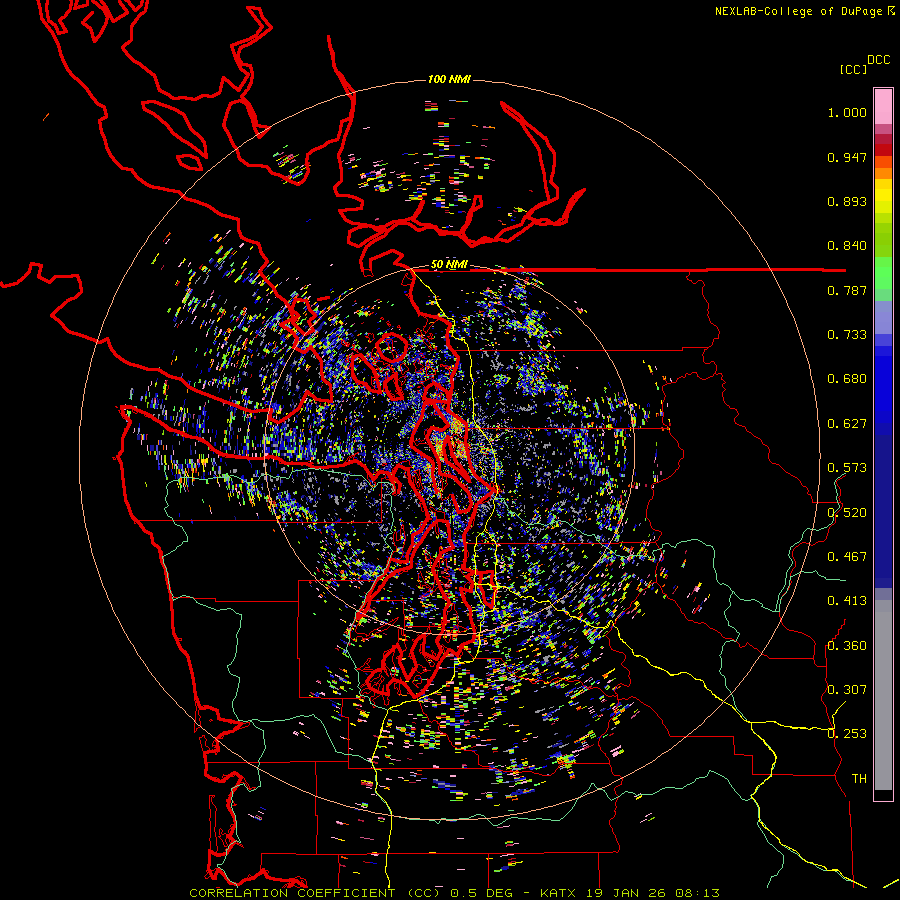Choose the 0.413 legend label
900x900 pixels.
(x=847, y=601)
